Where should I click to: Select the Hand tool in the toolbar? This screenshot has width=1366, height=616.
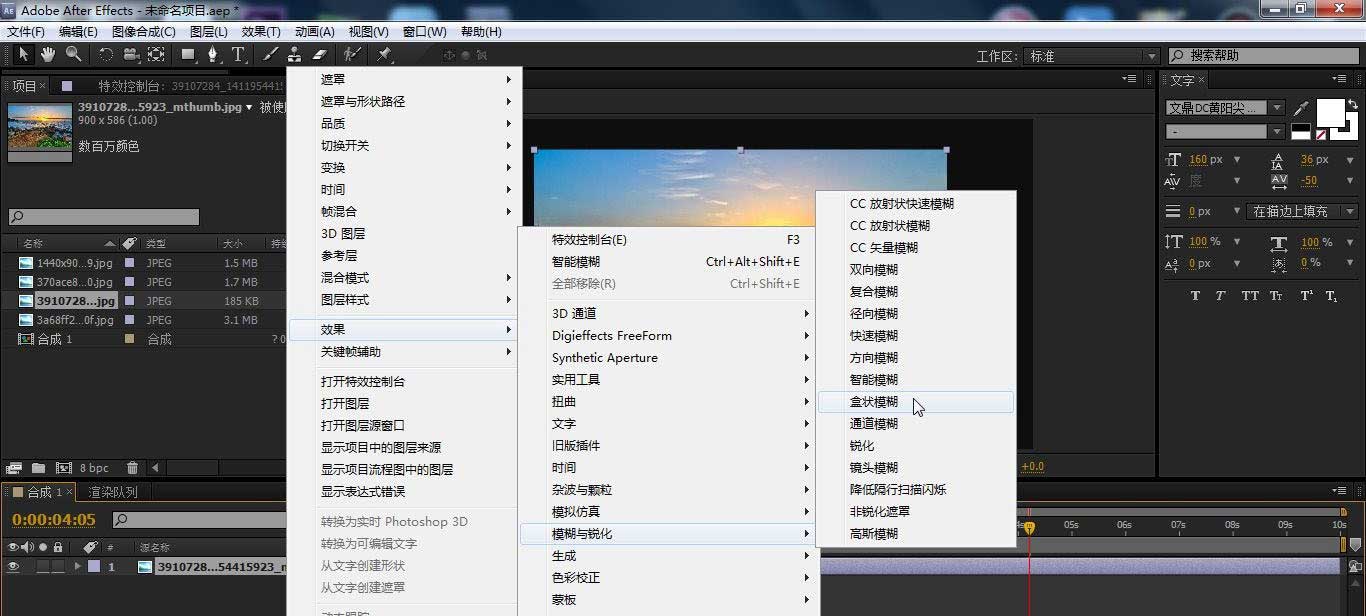[x=48, y=54]
